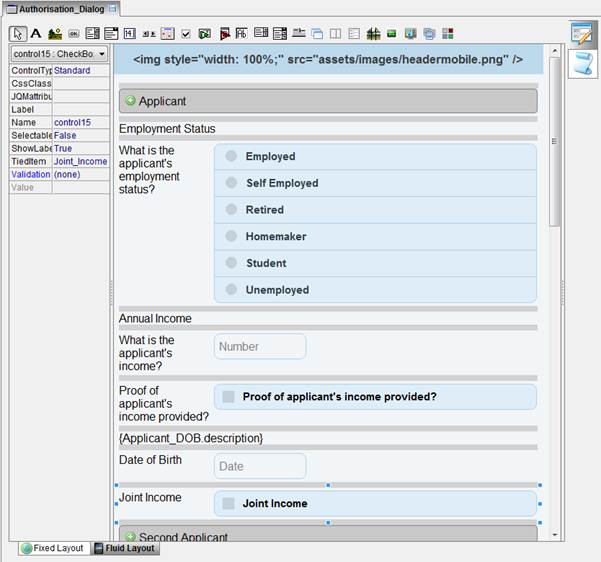Tick the Joint Income checkbox
This screenshot has width=601, height=562.
[229, 503]
